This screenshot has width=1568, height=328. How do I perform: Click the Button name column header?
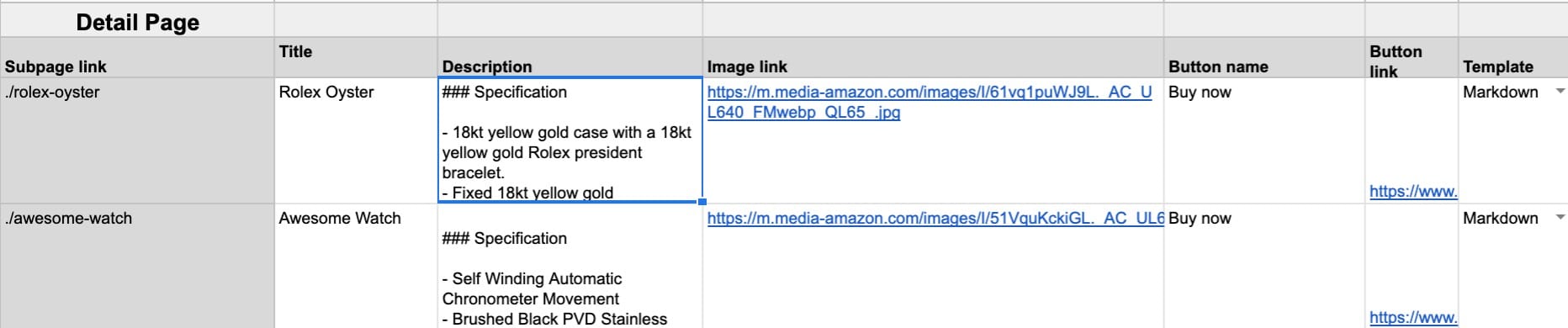[1264, 57]
